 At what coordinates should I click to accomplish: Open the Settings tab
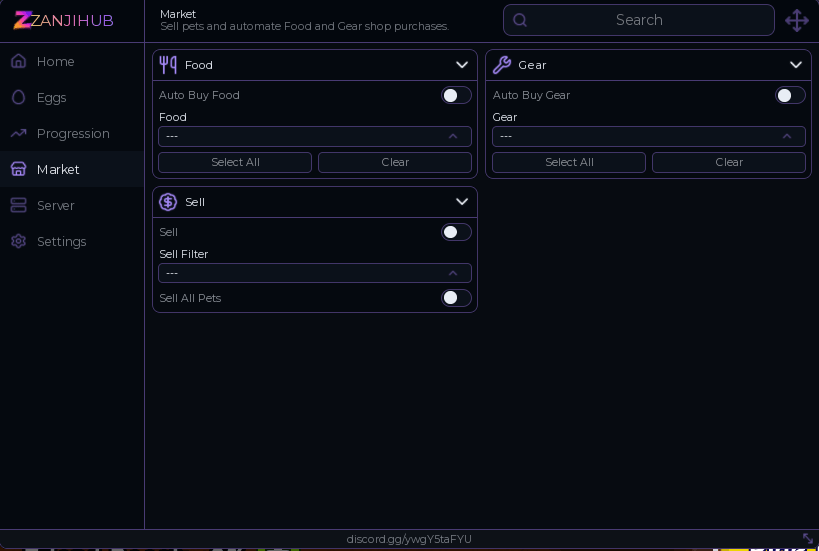(x=72, y=241)
